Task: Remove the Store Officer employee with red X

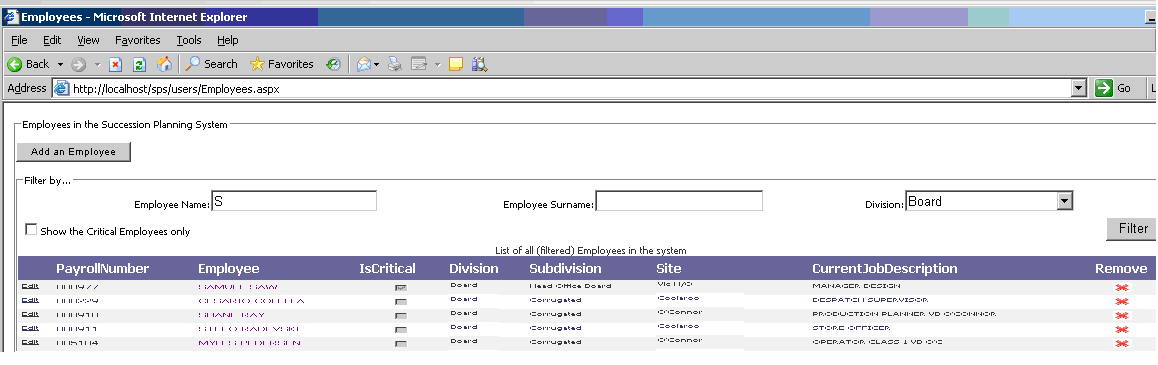Action: (1122, 330)
